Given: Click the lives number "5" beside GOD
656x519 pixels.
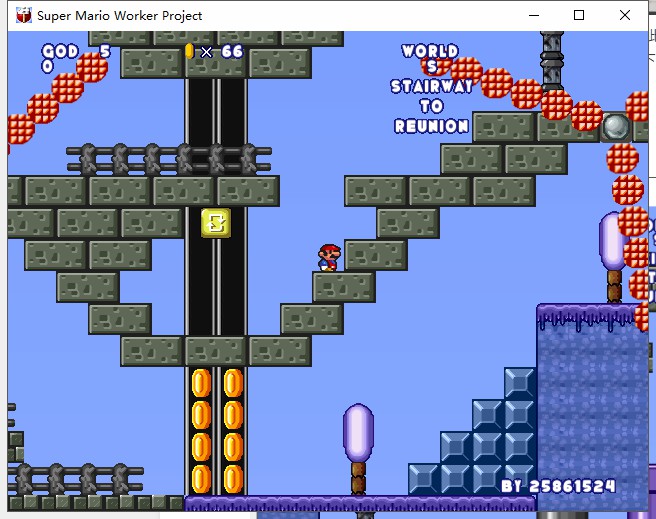Looking at the screenshot, I should click(x=105, y=51).
